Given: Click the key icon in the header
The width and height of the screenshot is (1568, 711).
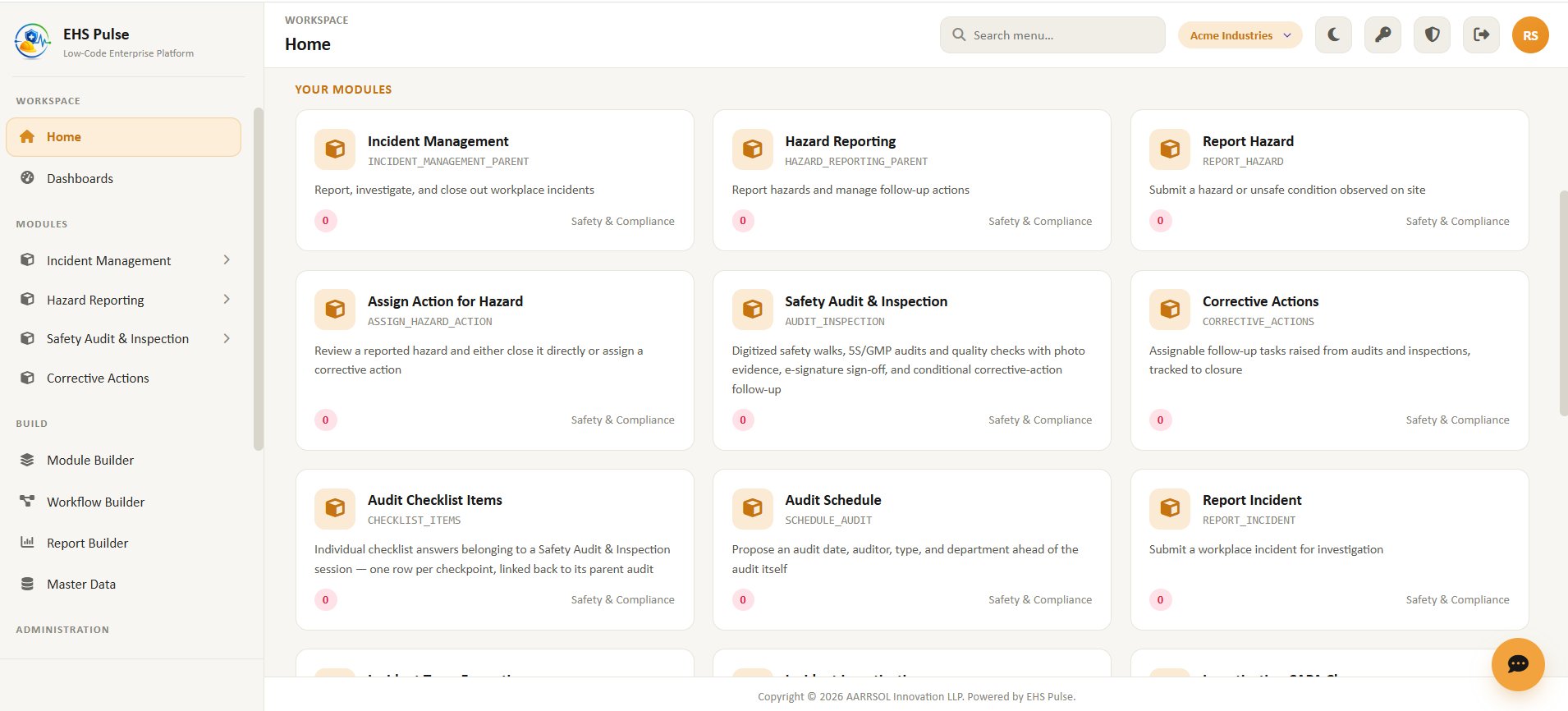Looking at the screenshot, I should point(1382,35).
